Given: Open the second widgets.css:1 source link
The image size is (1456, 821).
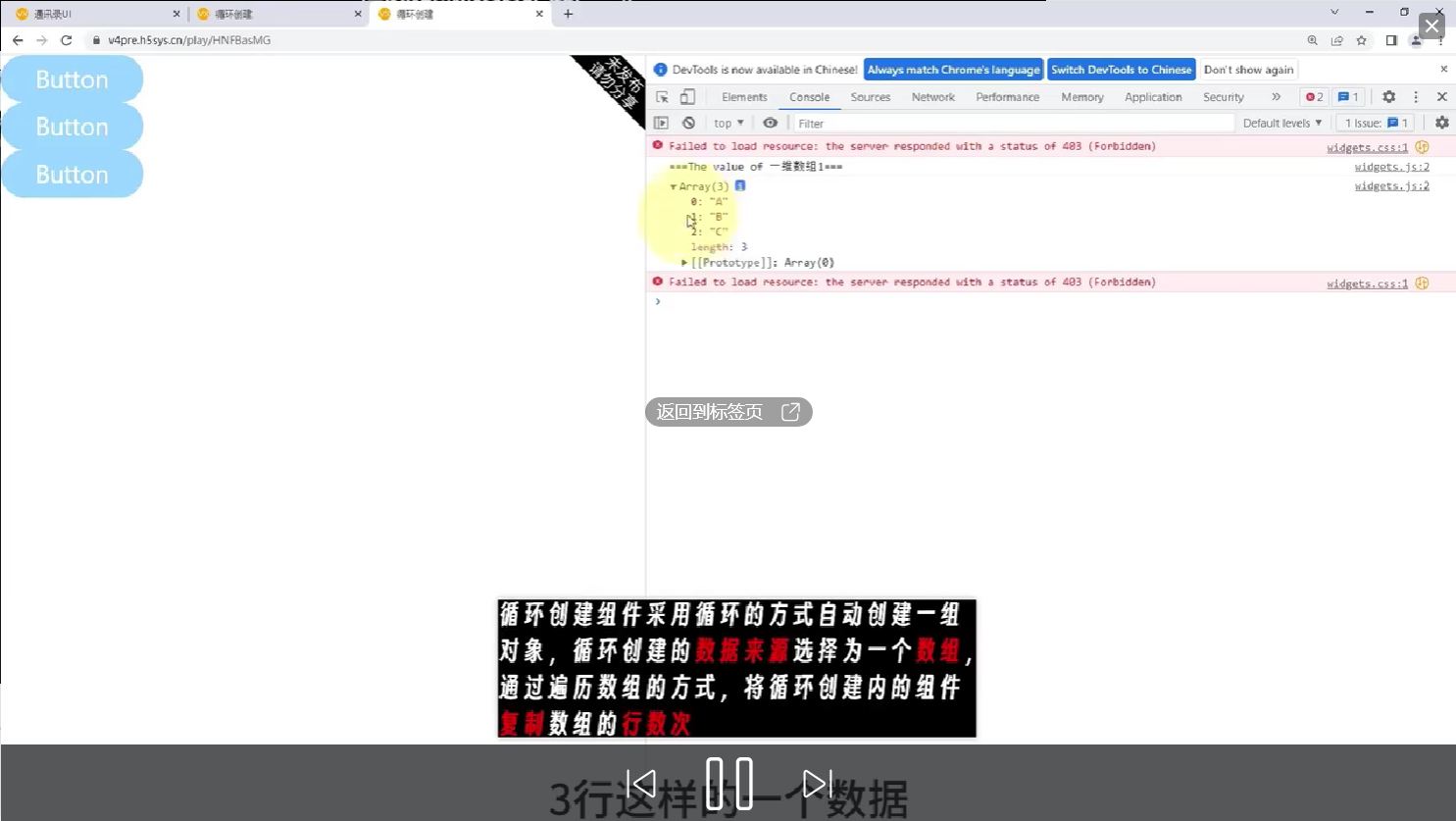Looking at the screenshot, I should click(1367, 283).
